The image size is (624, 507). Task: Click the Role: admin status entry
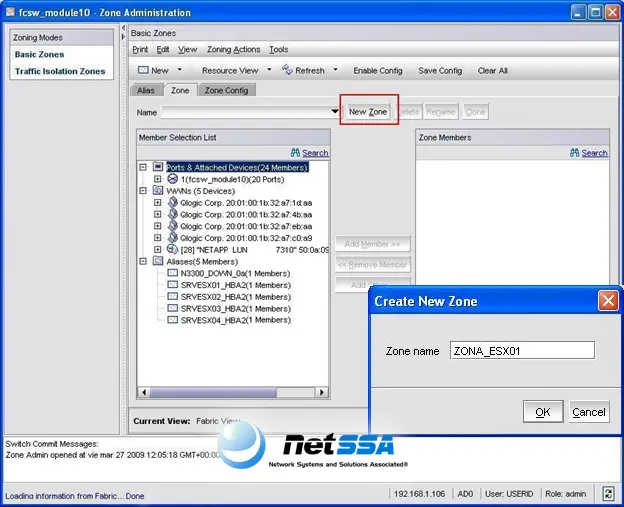click(566, 494)
